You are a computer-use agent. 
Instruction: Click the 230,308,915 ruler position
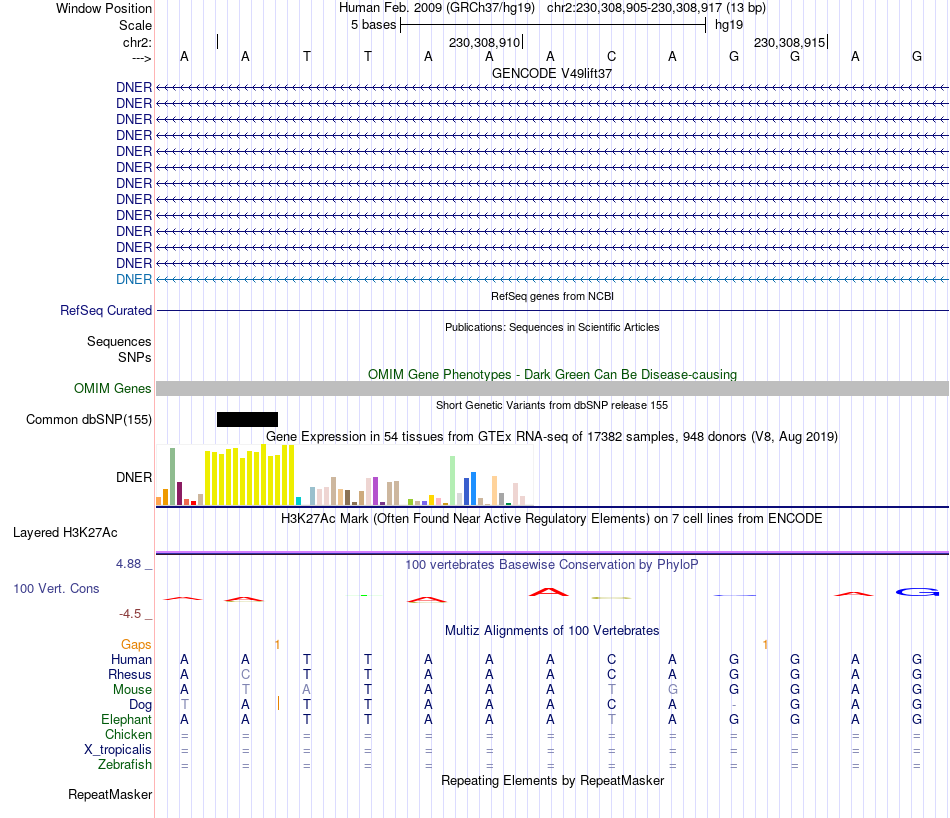[x=789, y=42]
